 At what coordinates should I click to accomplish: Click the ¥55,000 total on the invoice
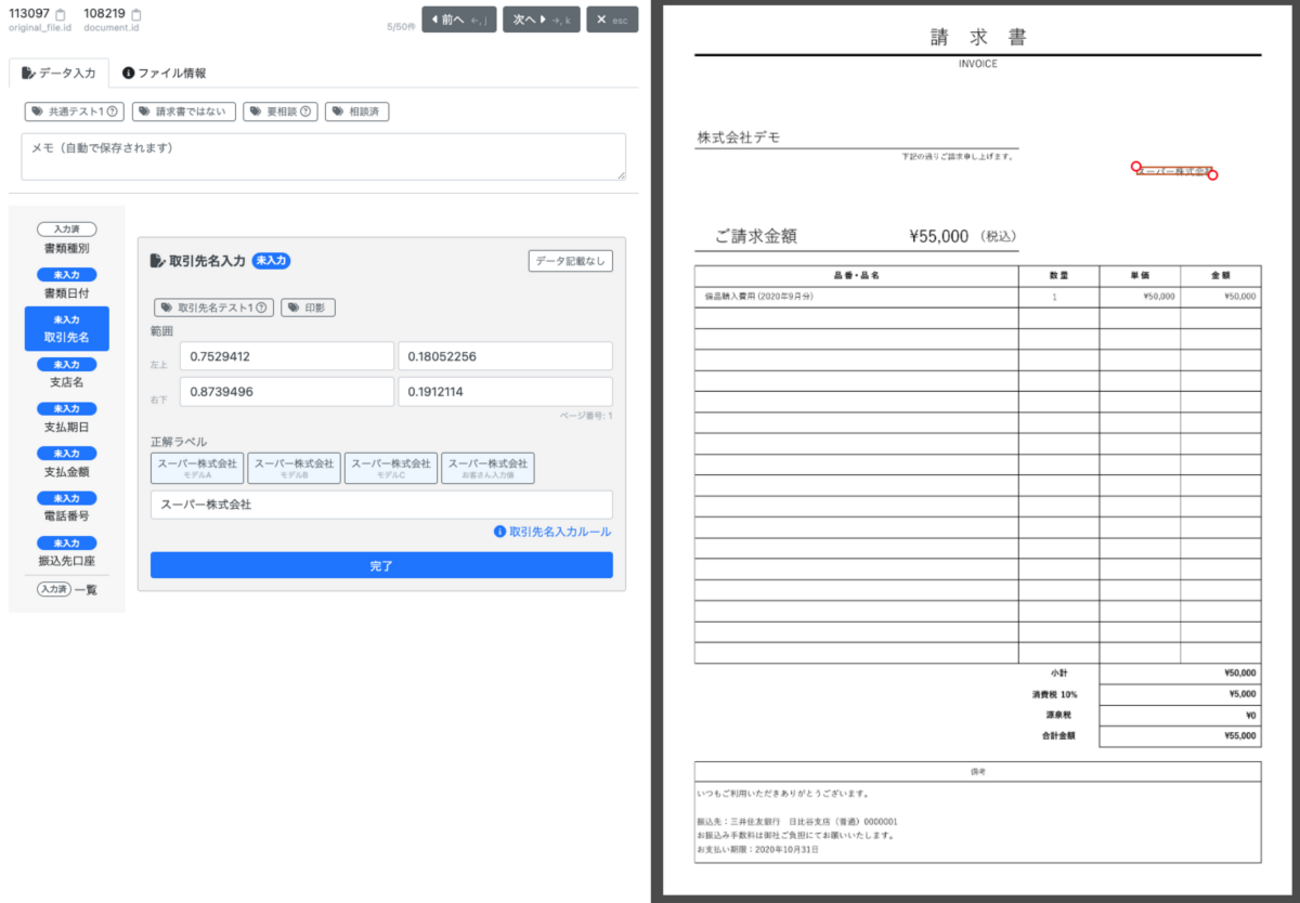938,237
